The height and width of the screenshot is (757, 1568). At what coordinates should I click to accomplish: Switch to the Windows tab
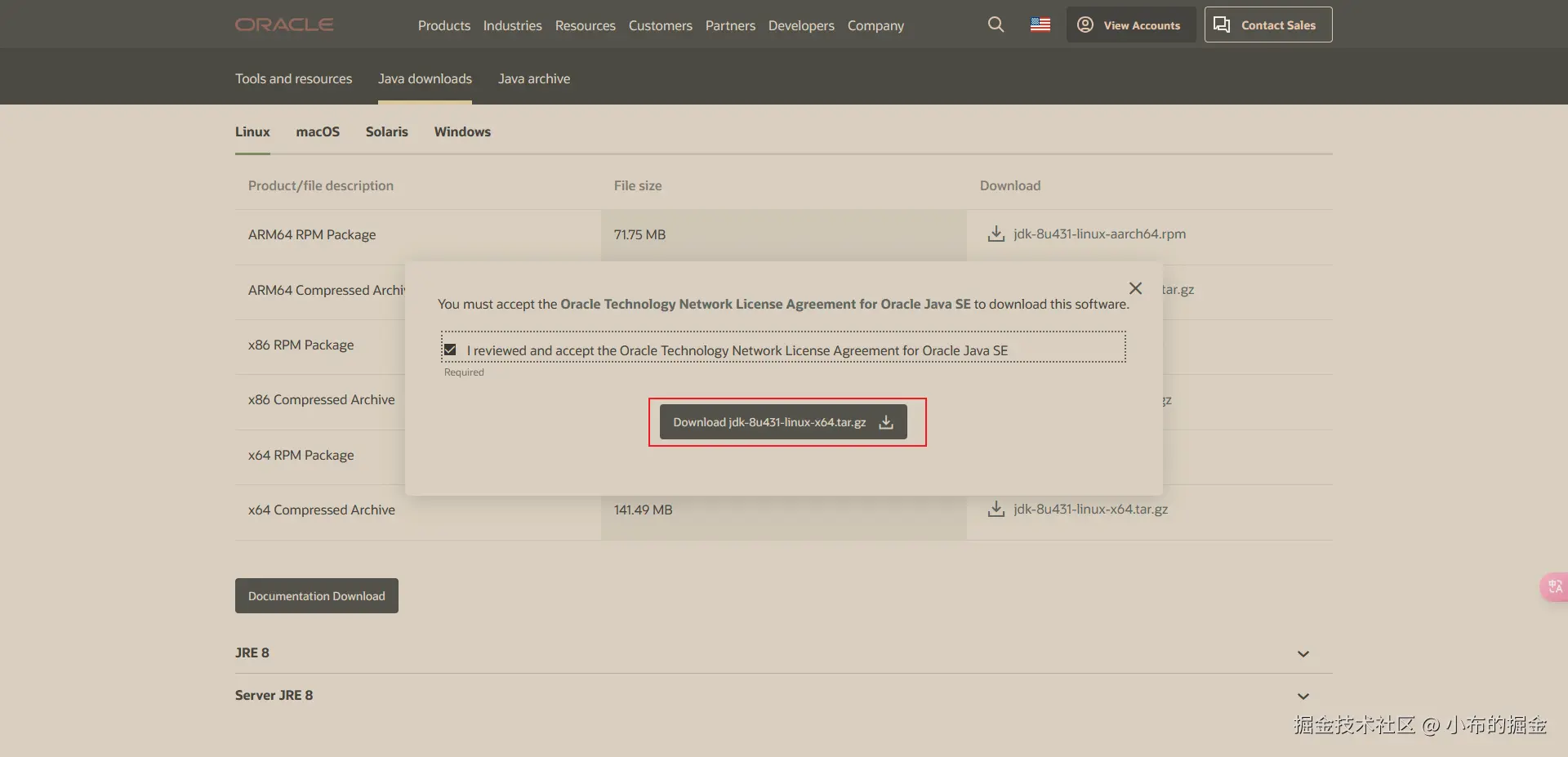(x=462, y=131)
